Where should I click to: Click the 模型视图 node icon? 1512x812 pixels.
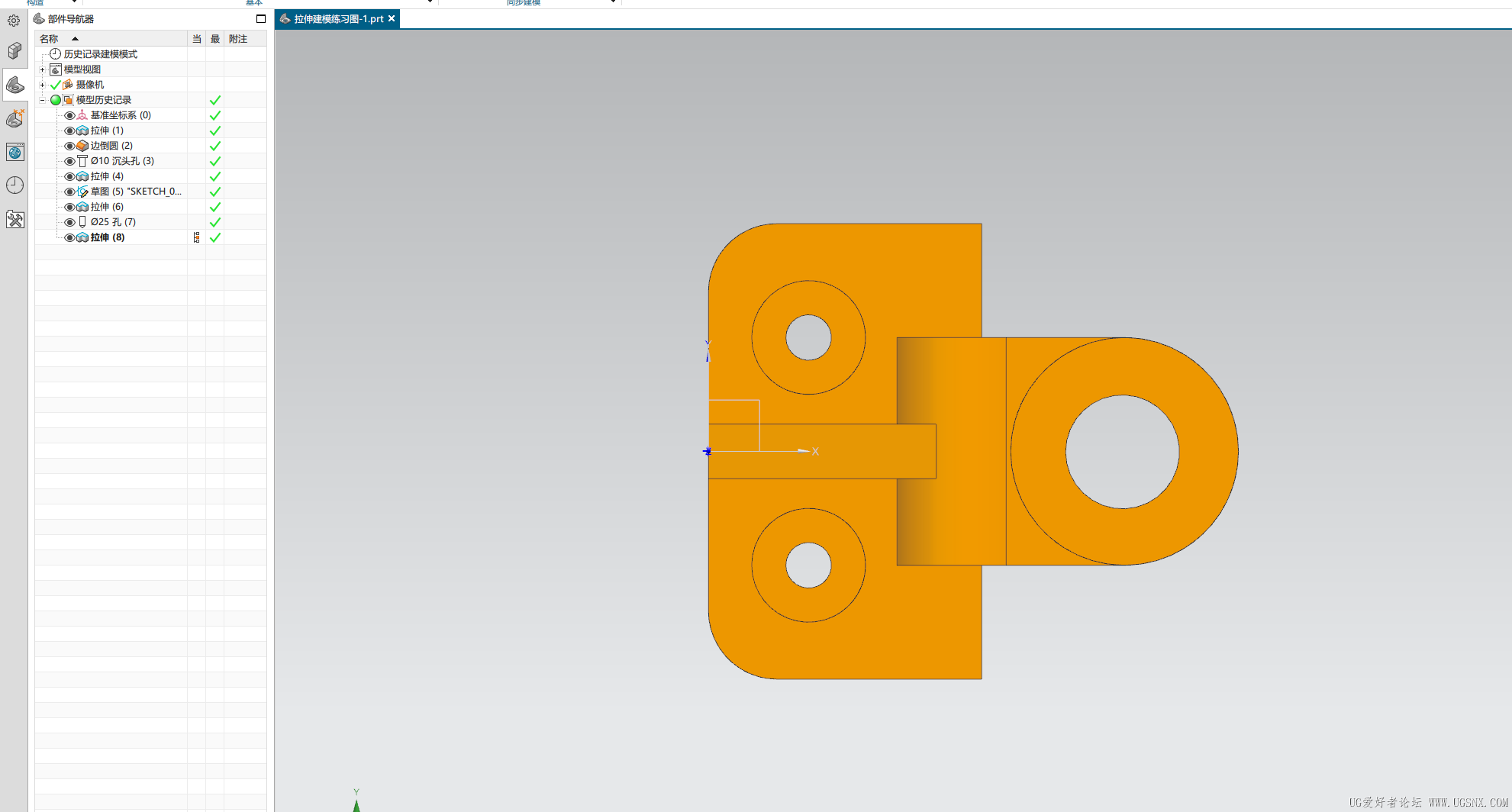click(x=55, y=69)
